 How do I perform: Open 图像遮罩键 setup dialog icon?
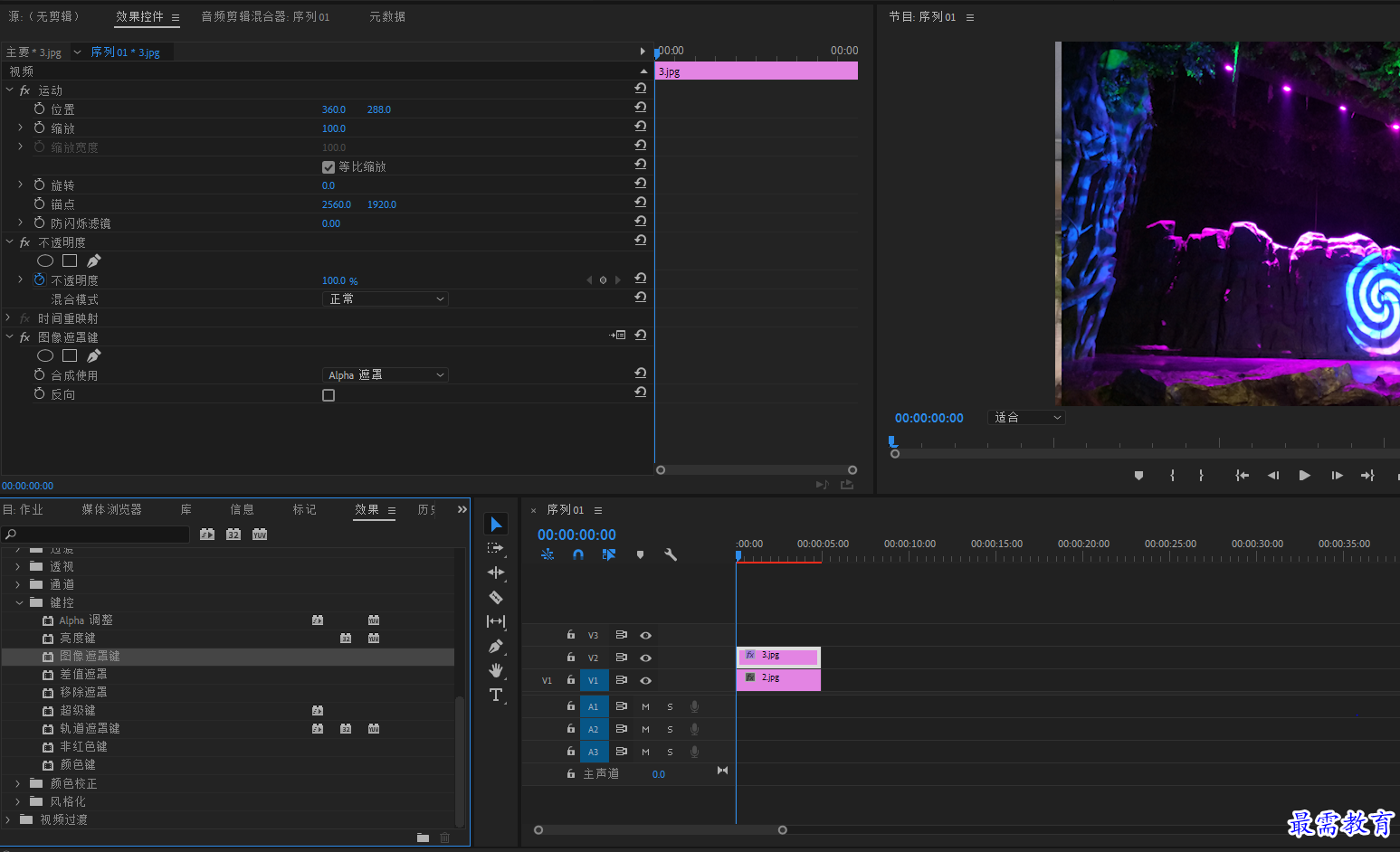619,335
